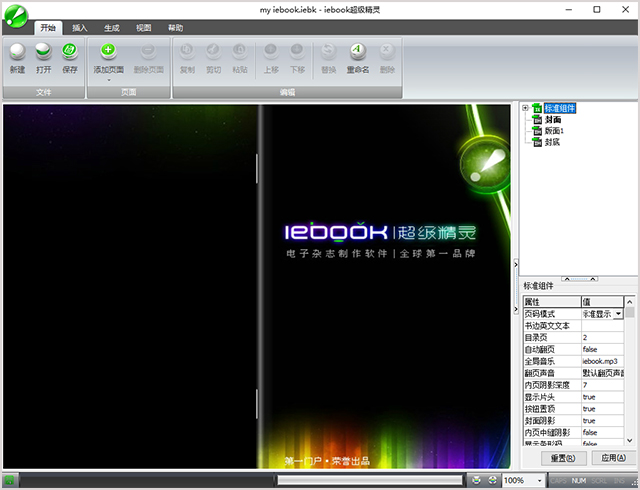The height and width of the screenshot is (490, 640).
Task: Select the 版面1 page in tree
Action: (554, 131)
